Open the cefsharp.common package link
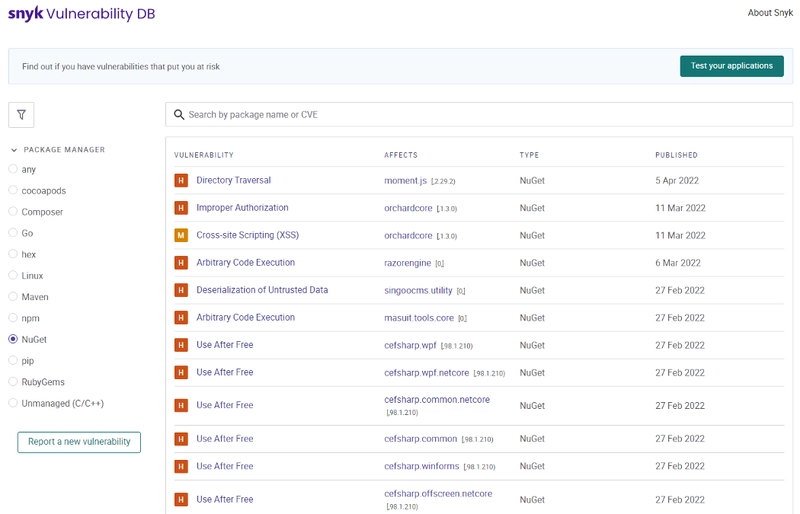The width and height of the screenshot is (800, 514). click(420, 439)
